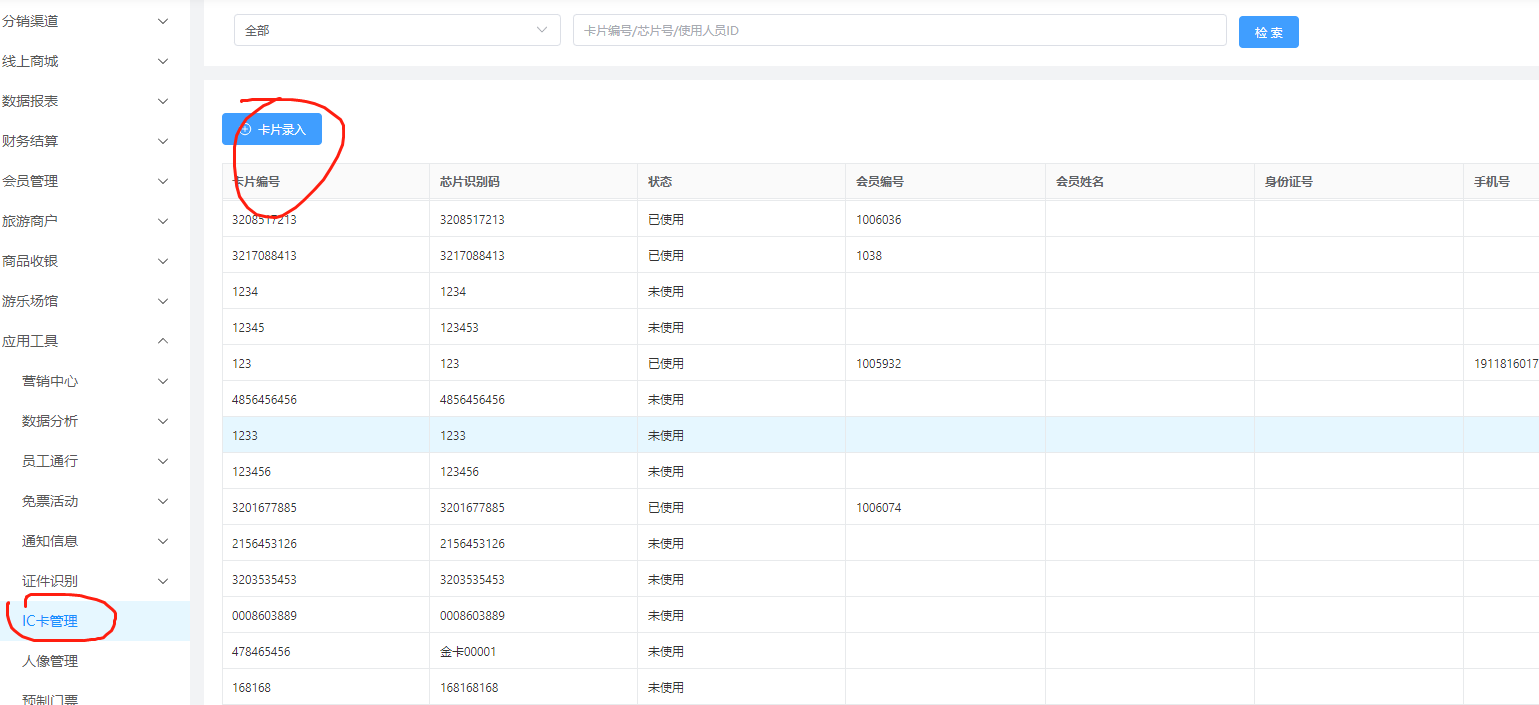
Task: Click the 检索 search button
Action: coord(1268,32)
